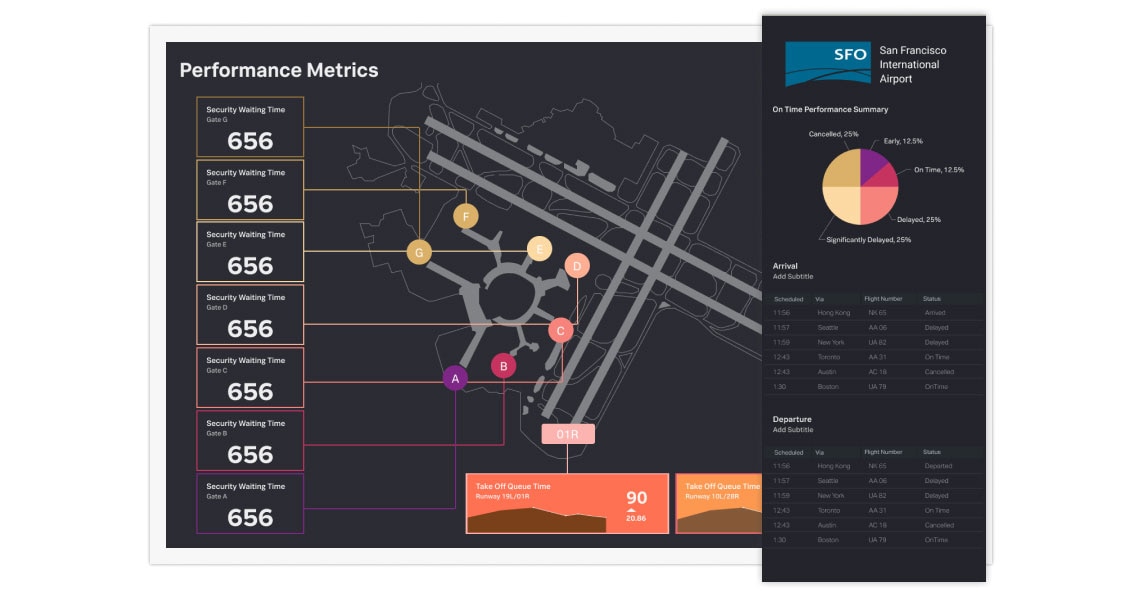Select the Seattle row in Arrival table

pyautogui.click(x=875, y=327)
